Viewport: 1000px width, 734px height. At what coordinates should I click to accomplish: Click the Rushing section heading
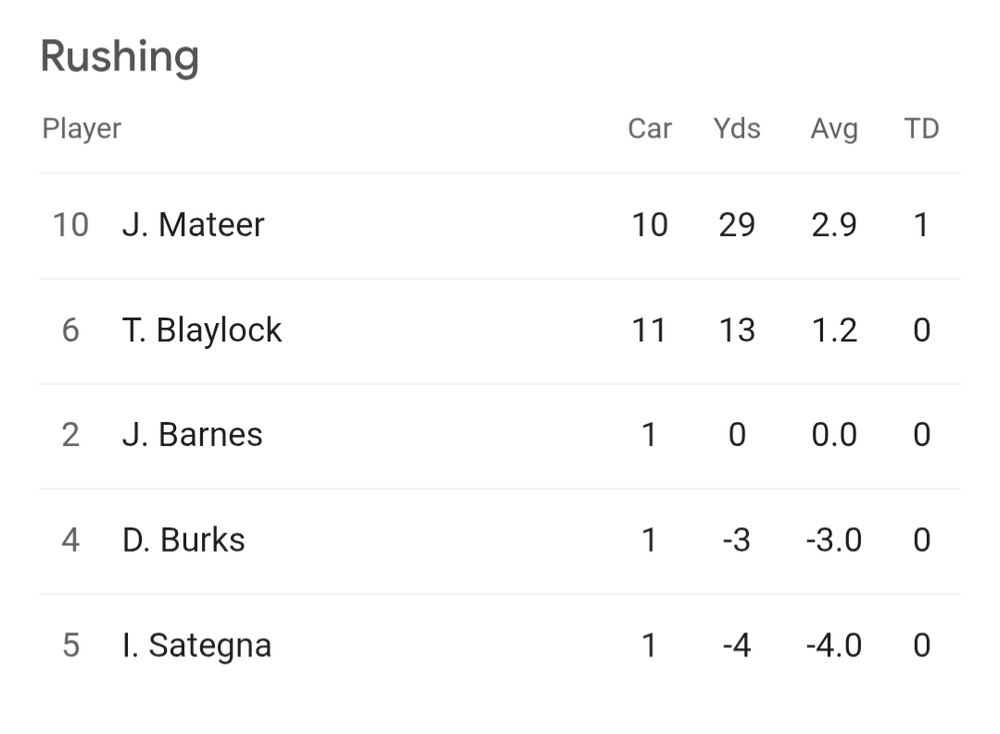[120, 57]
